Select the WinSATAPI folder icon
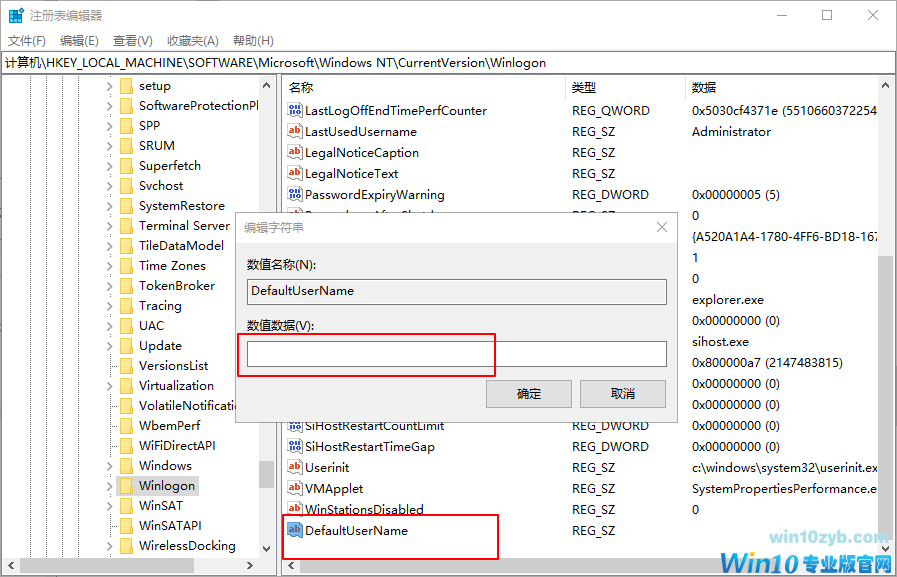The image size is (897, 577). (126, 526)
